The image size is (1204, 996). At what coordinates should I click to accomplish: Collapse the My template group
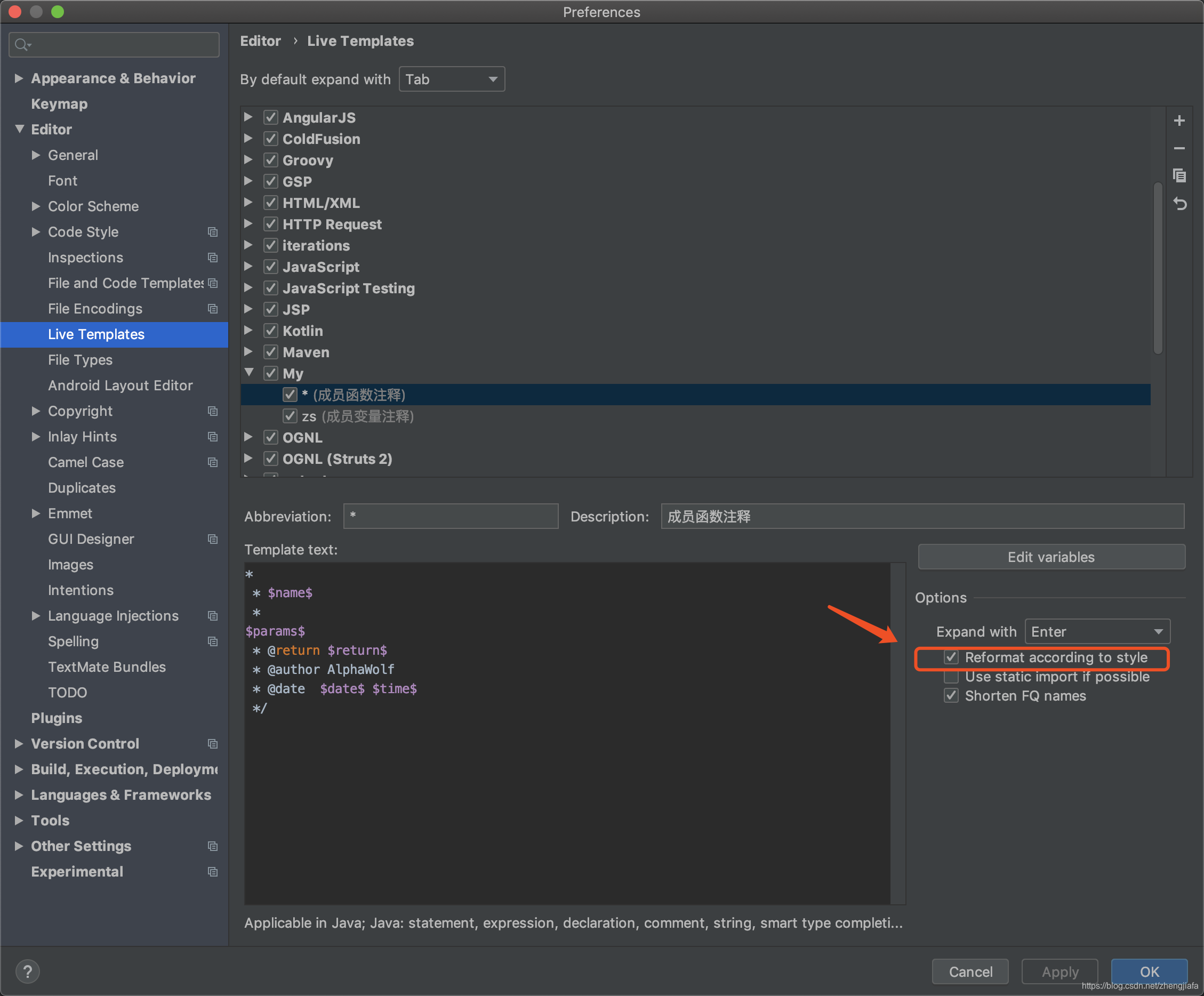(249, 373)
